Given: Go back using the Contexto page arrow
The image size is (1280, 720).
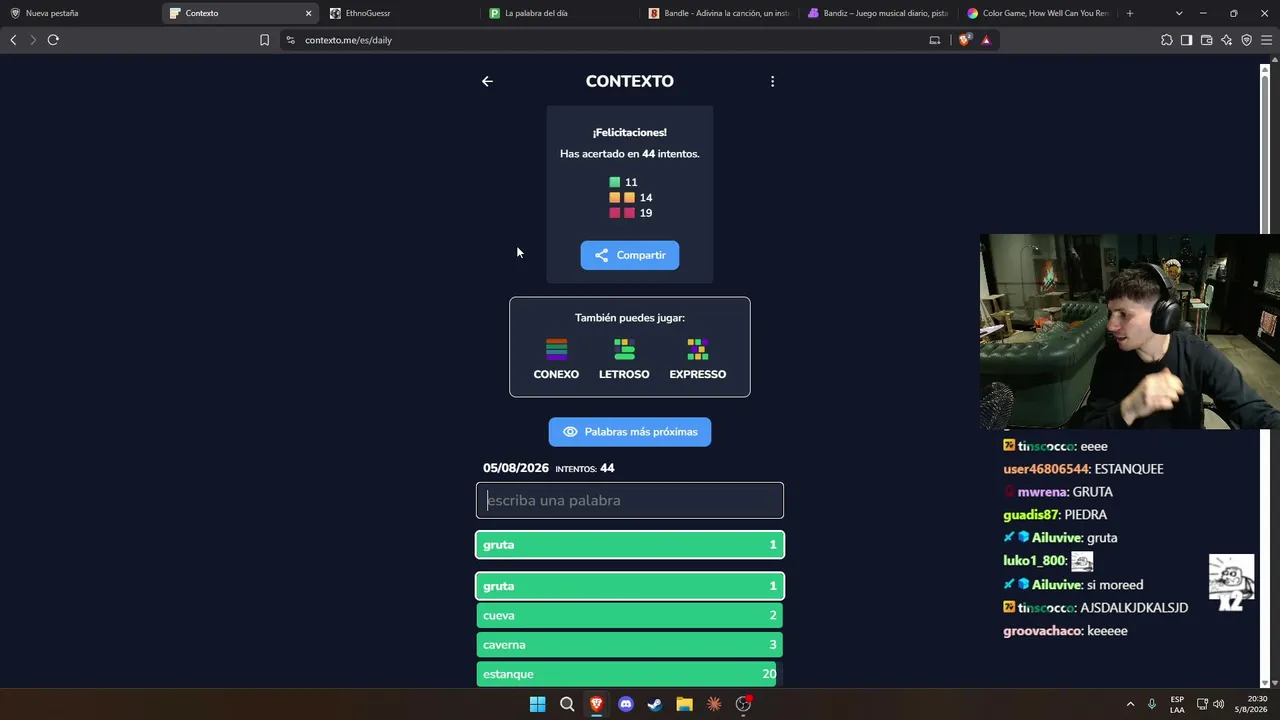Looking at the screenshot, I should point(487,81).
